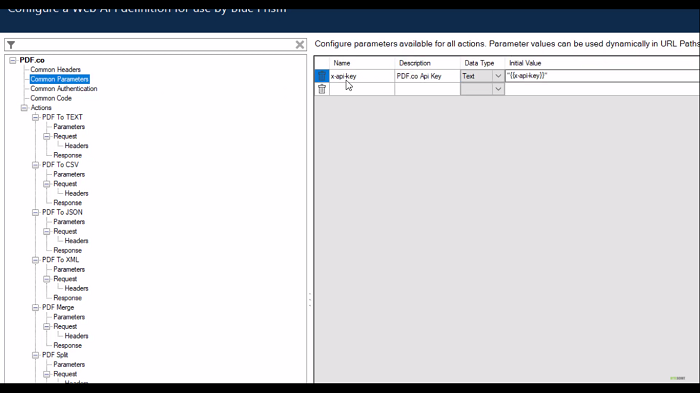
Task: Open Data Type dropdown for x-api-key
Action: tap(498, 76)
